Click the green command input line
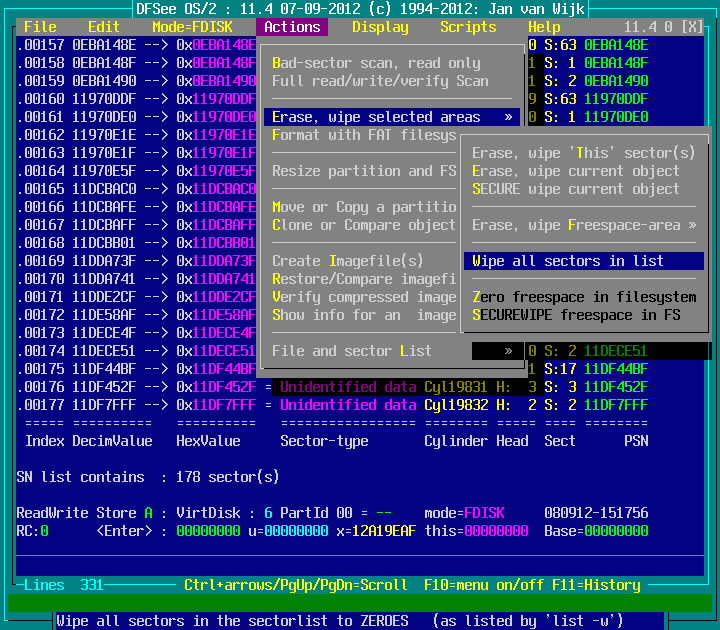 360,602
